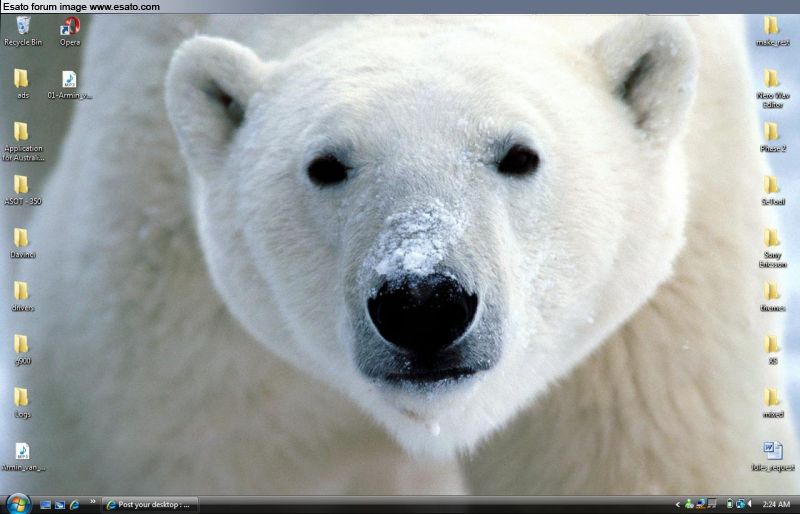Select the Opera browser shortcut
Image resolution: width=800 pixels, height=514 pixels.
(70, 32)
